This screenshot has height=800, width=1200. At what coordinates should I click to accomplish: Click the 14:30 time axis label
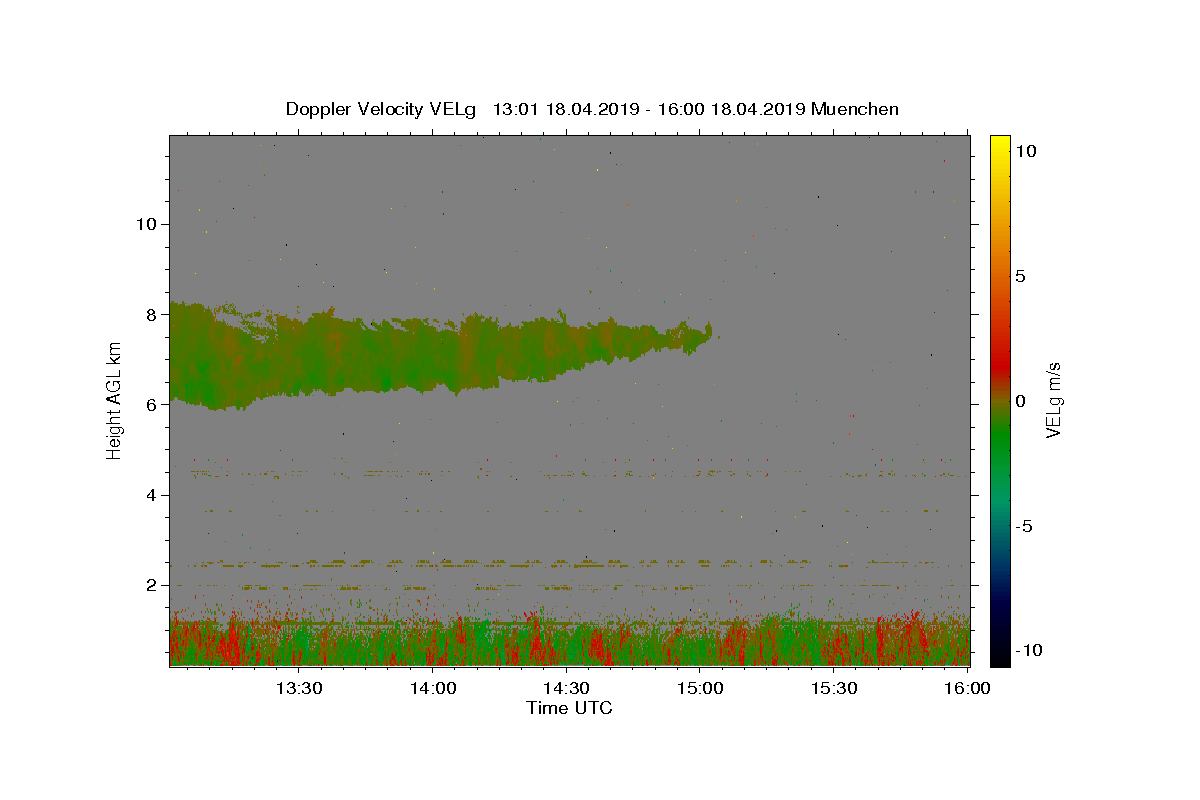point(567,688)
